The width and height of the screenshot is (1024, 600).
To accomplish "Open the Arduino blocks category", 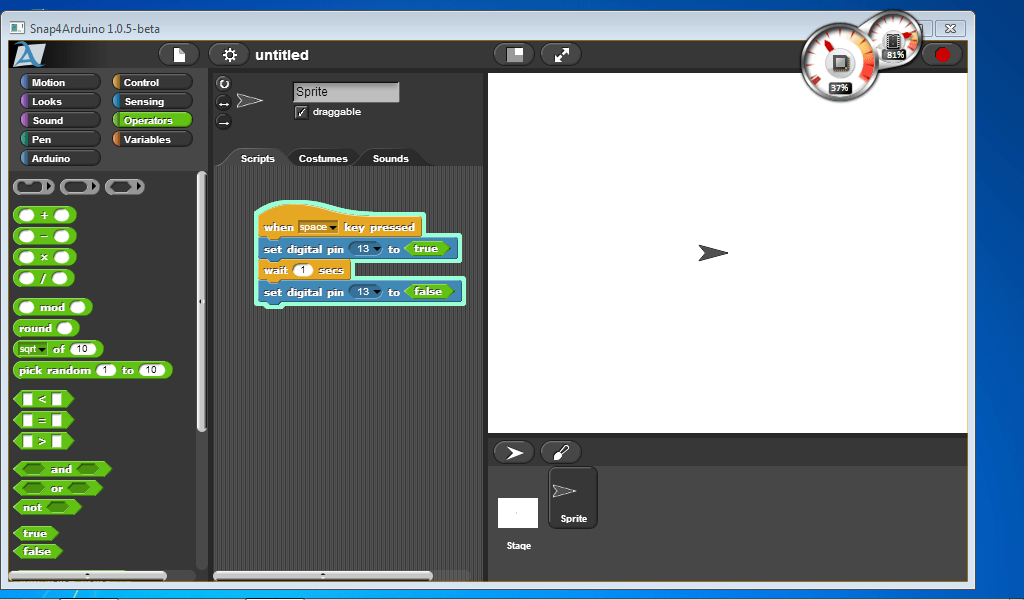I will coord(60,158).
